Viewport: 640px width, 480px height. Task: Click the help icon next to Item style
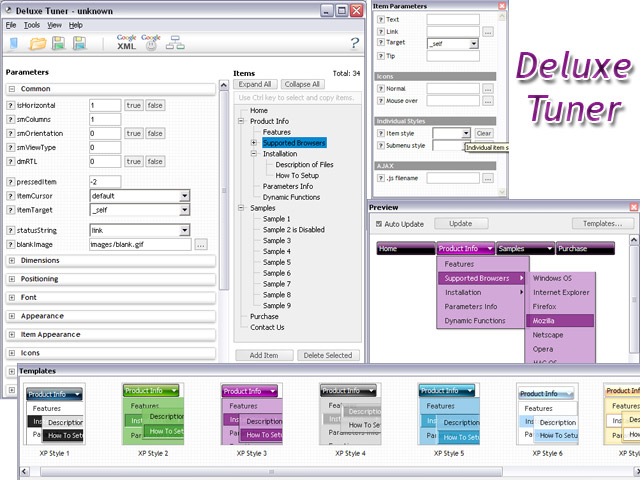(381, 133)
